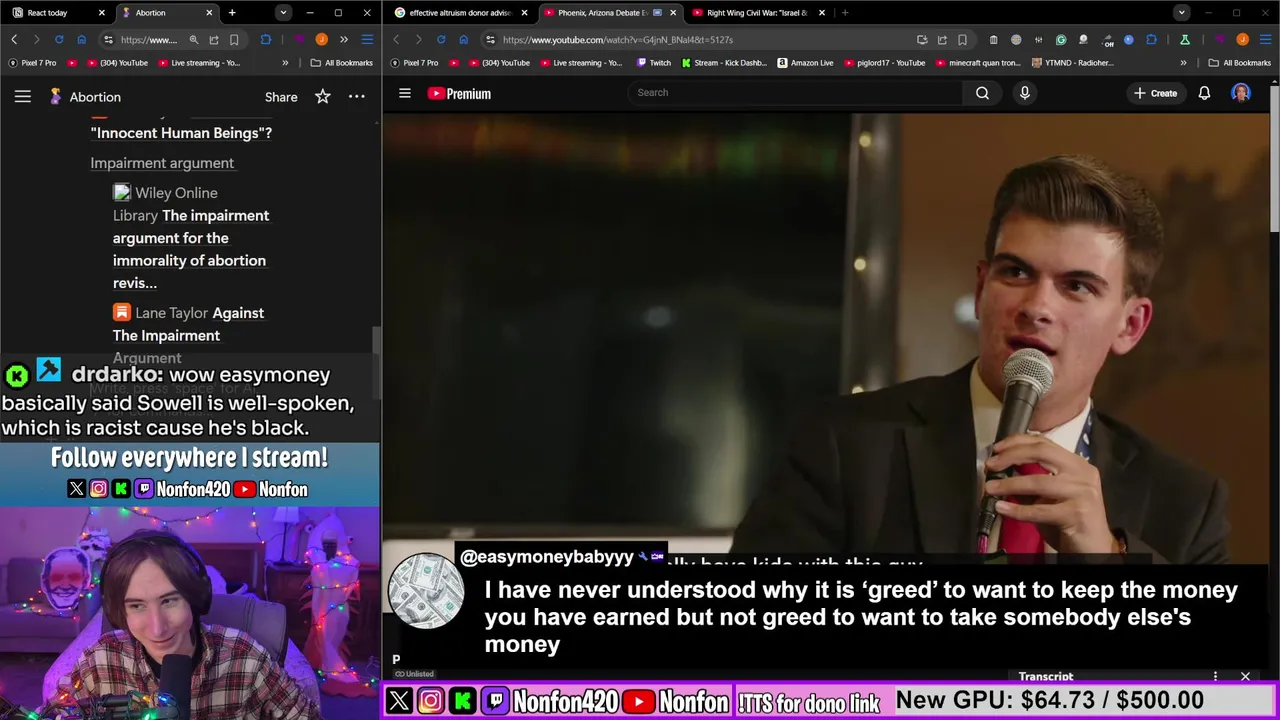Image resolution: width=1280 pixels, height=720 pixels.
Task: Click the YouTube Premium logo
Action: tap(459, 93)
